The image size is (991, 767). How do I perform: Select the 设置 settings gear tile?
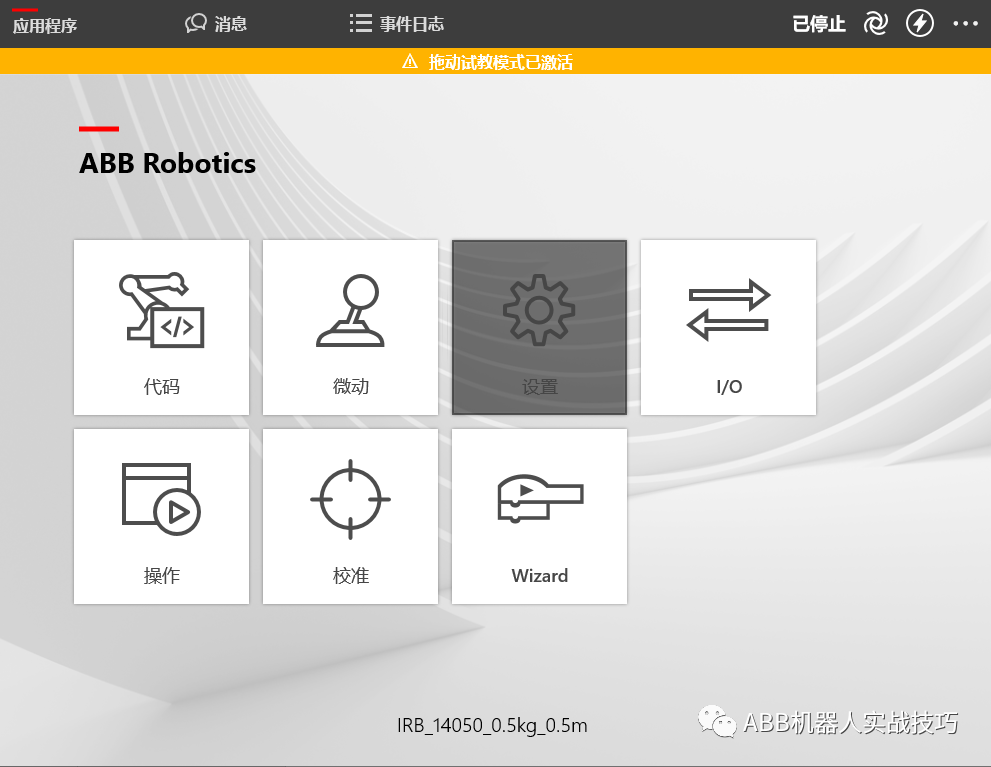pyautogui.click(x=539, y=327)
